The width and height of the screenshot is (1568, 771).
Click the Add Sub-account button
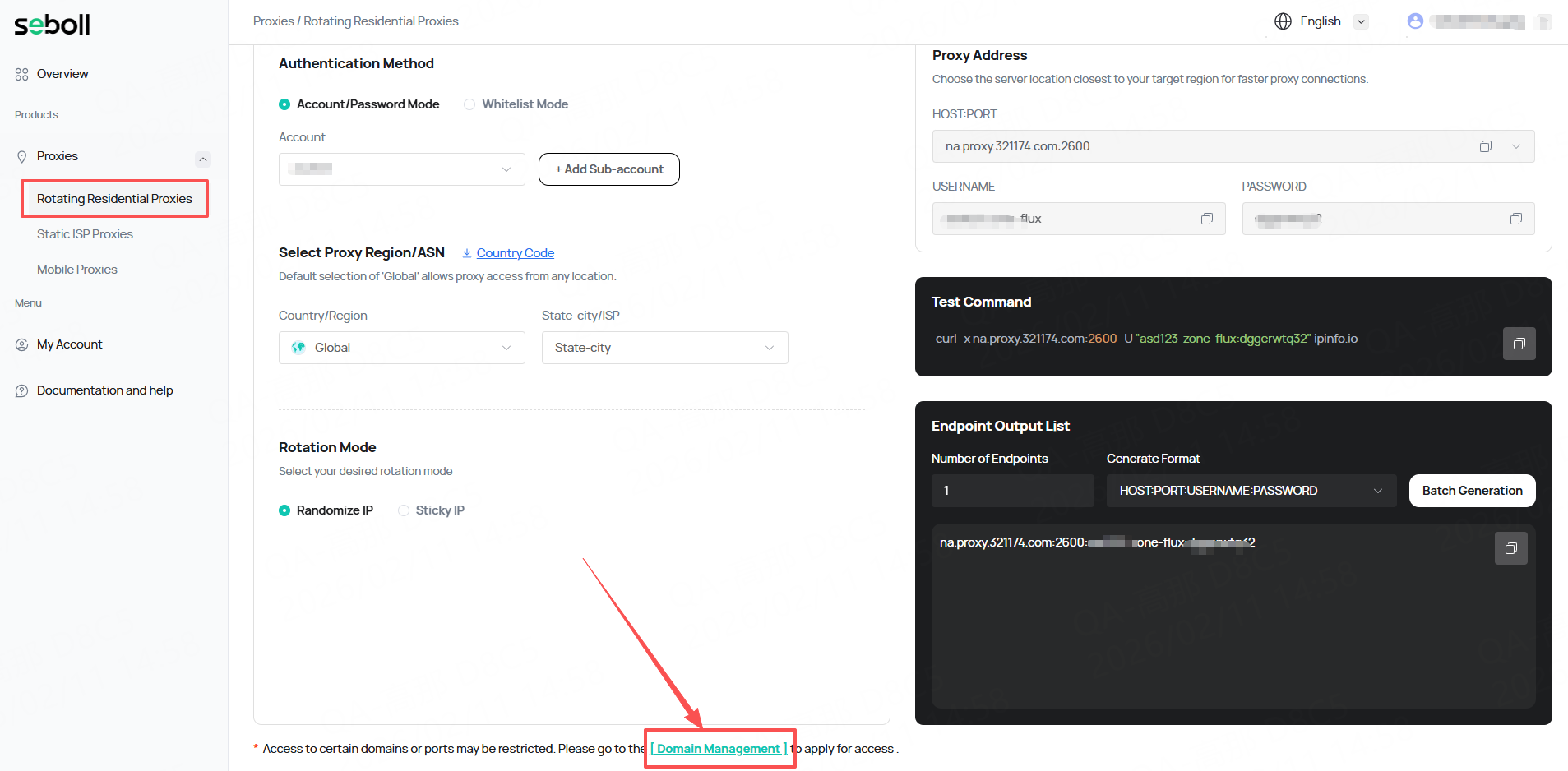point(608,169)
